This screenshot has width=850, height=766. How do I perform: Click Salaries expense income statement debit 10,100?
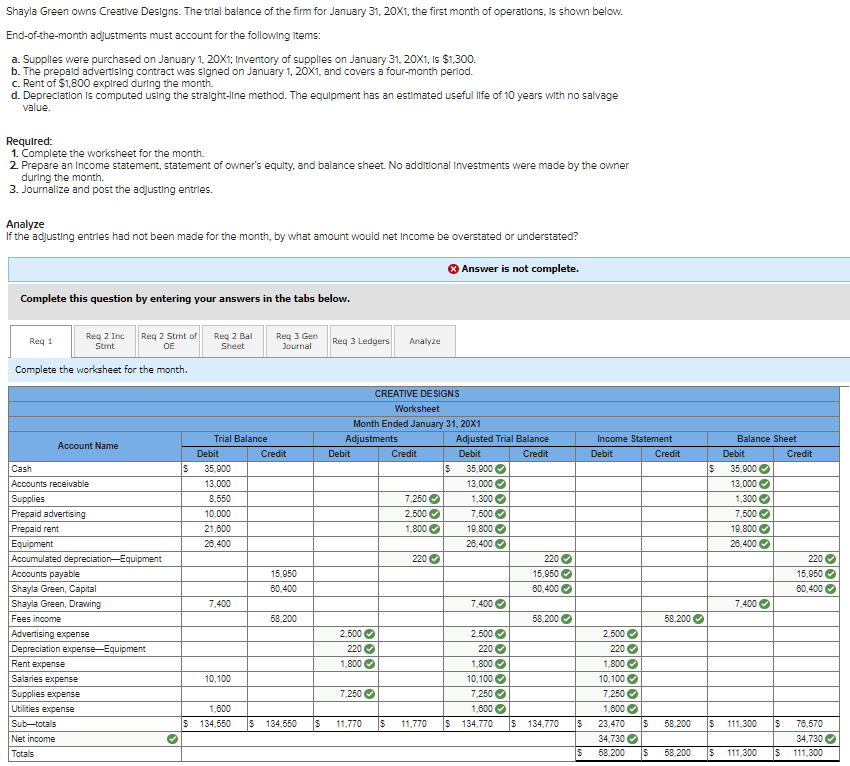tap(608, 679)
